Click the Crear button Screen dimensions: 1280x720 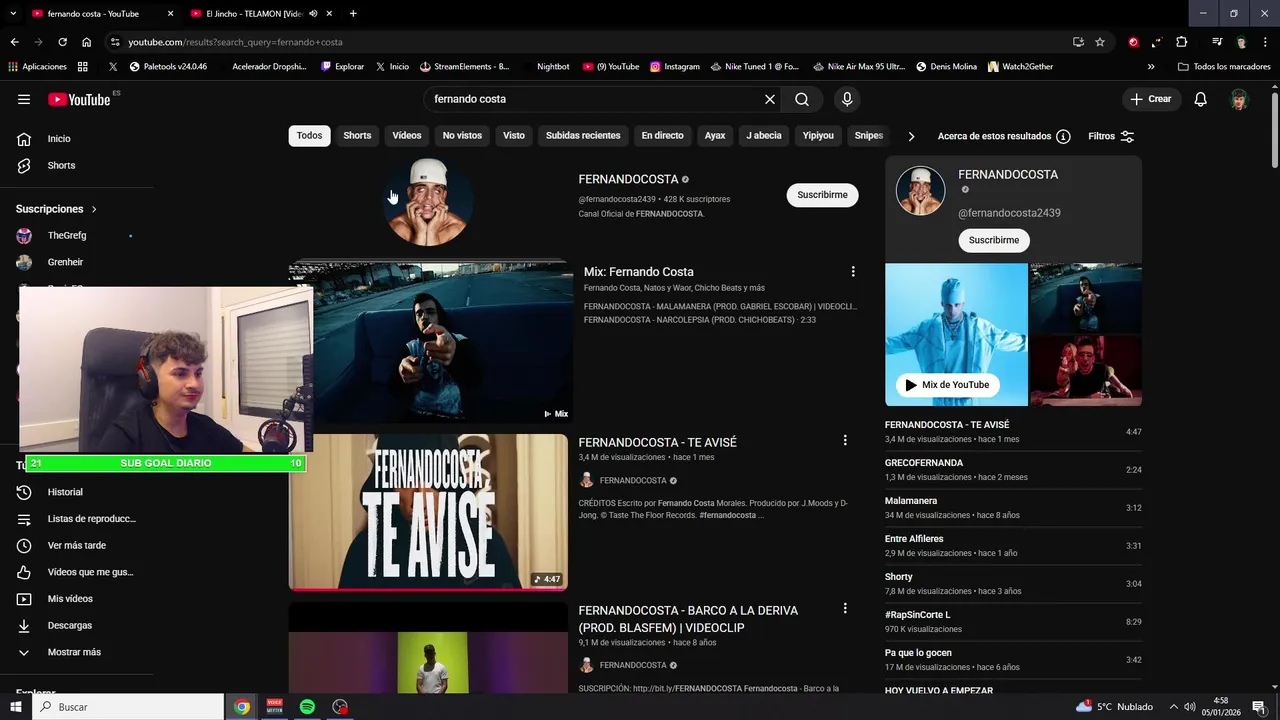pyautogui.click(x=1151, y=99)
